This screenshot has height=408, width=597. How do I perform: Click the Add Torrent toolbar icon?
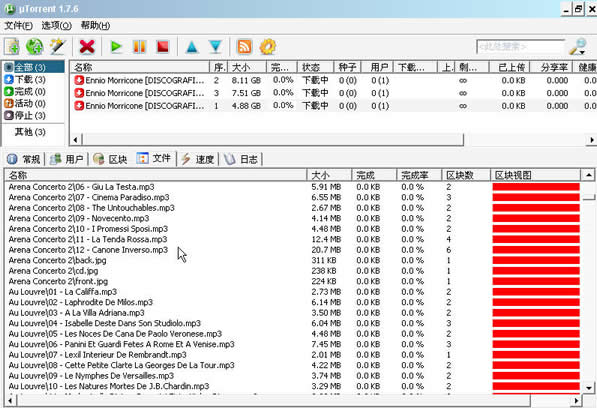point(12,47)
